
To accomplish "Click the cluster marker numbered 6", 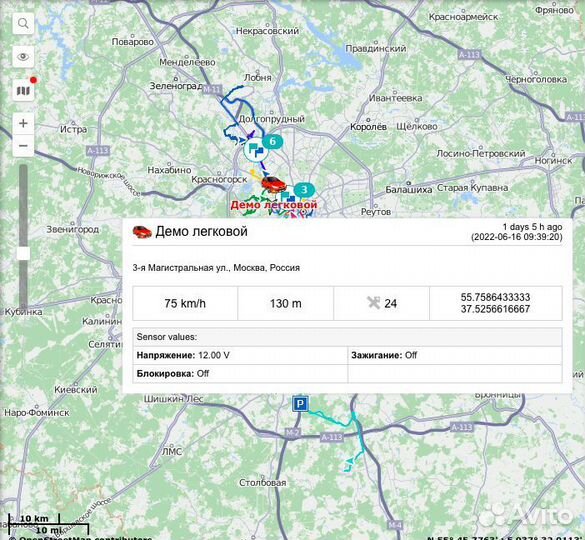I will tap(272, 141).
